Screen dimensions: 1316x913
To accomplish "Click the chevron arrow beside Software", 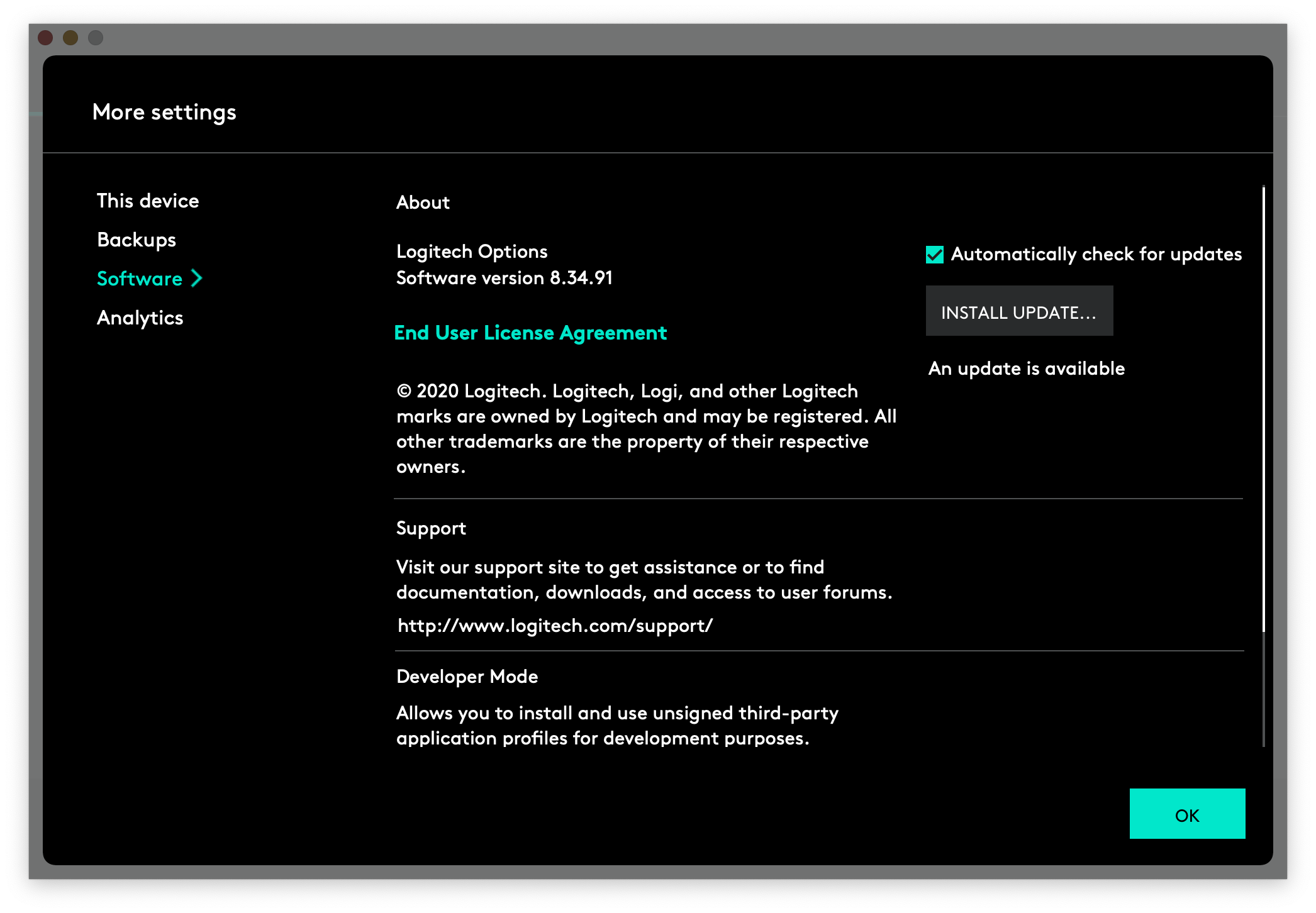I will 197,279.
